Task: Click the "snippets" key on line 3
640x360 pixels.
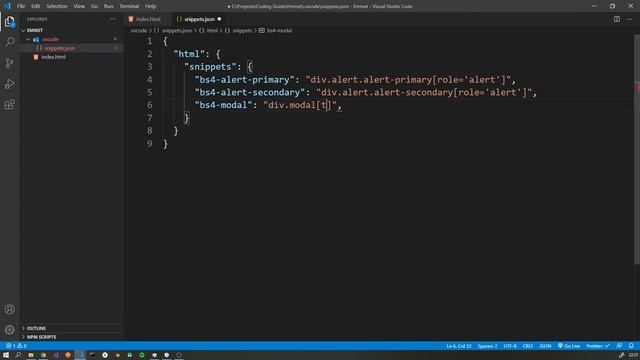Action: pos(210,67)
